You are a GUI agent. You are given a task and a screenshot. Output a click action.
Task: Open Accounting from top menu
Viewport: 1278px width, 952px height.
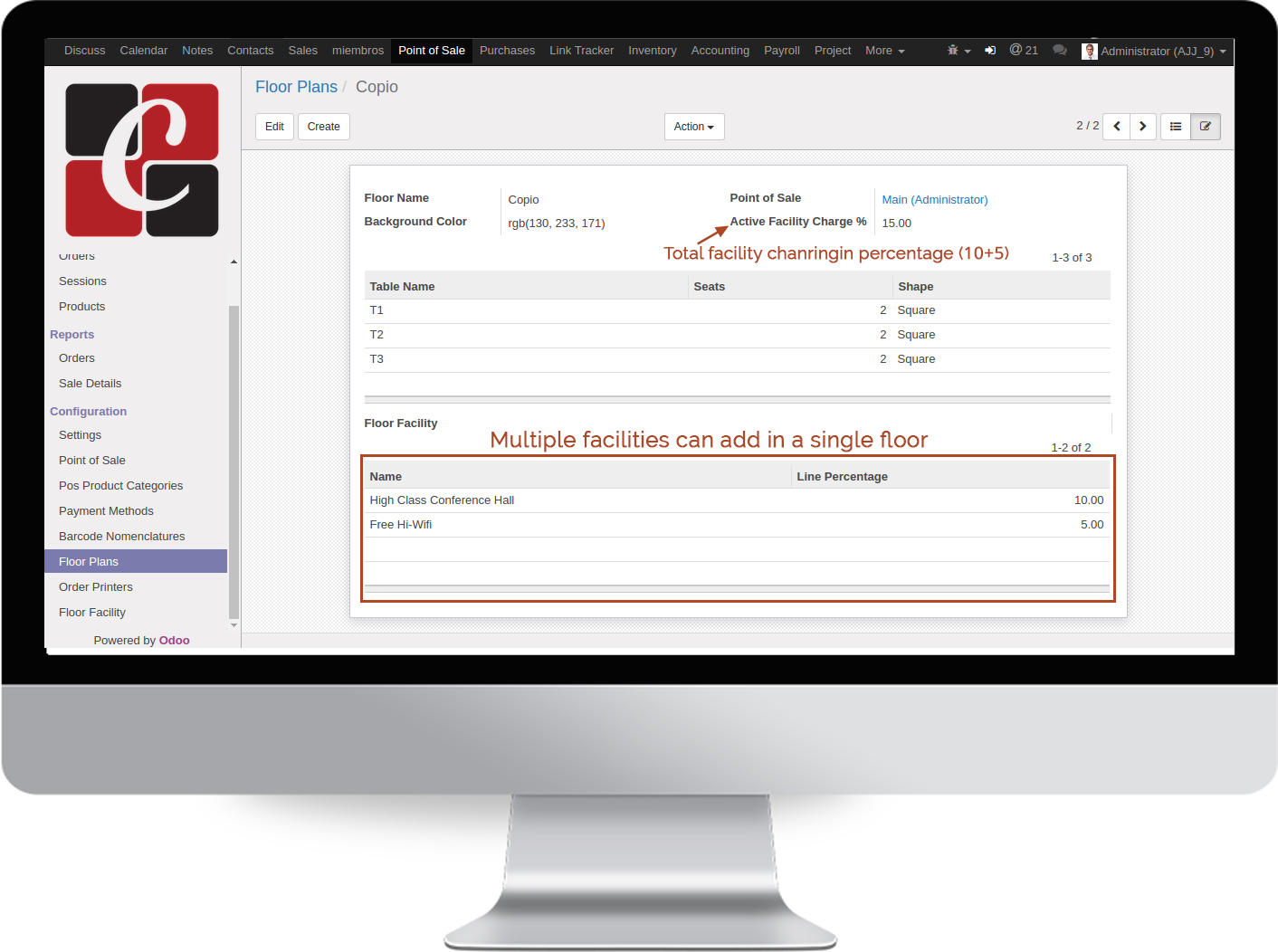pos(720,51)
